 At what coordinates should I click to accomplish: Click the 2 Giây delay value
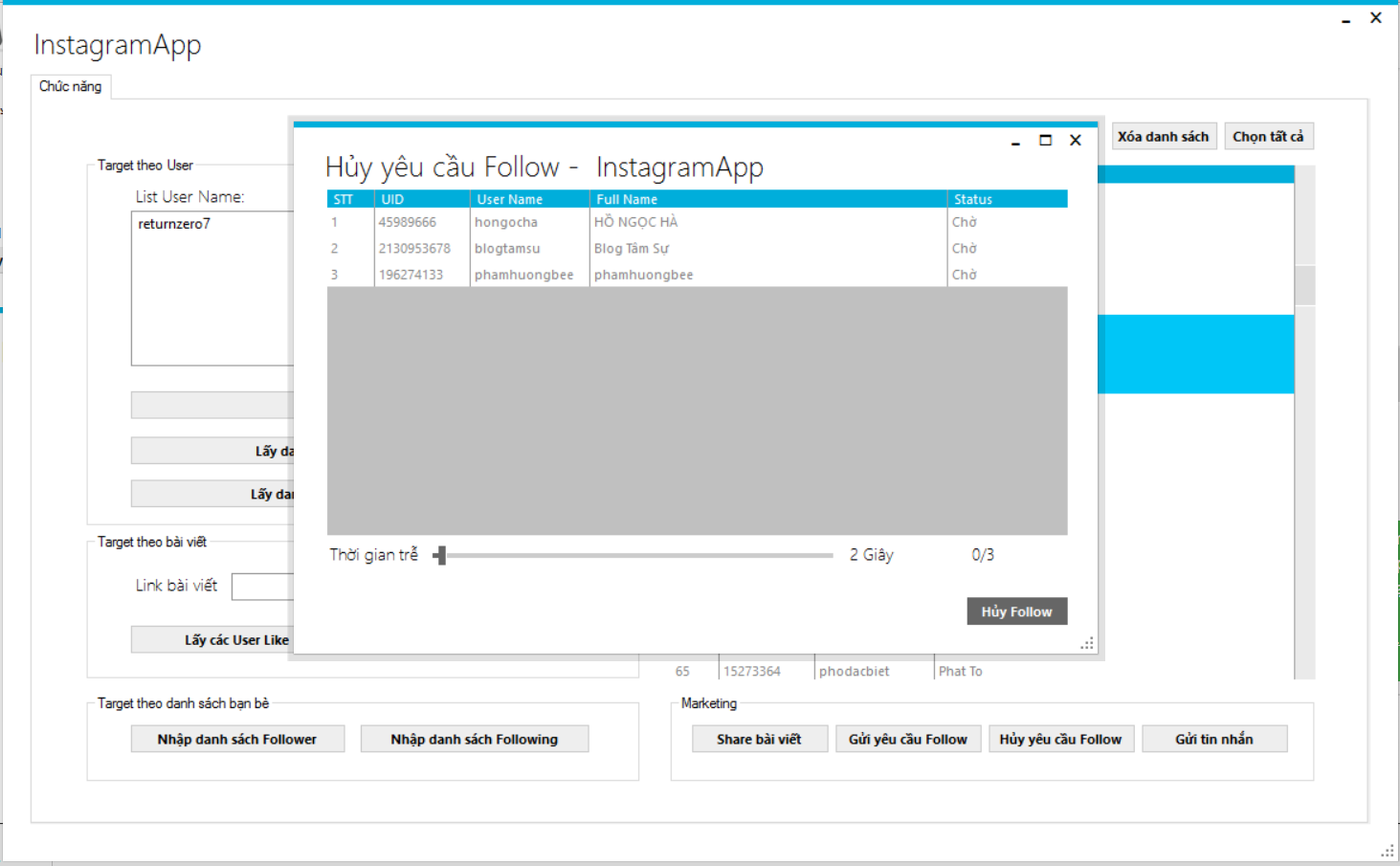tap(872, 555)
